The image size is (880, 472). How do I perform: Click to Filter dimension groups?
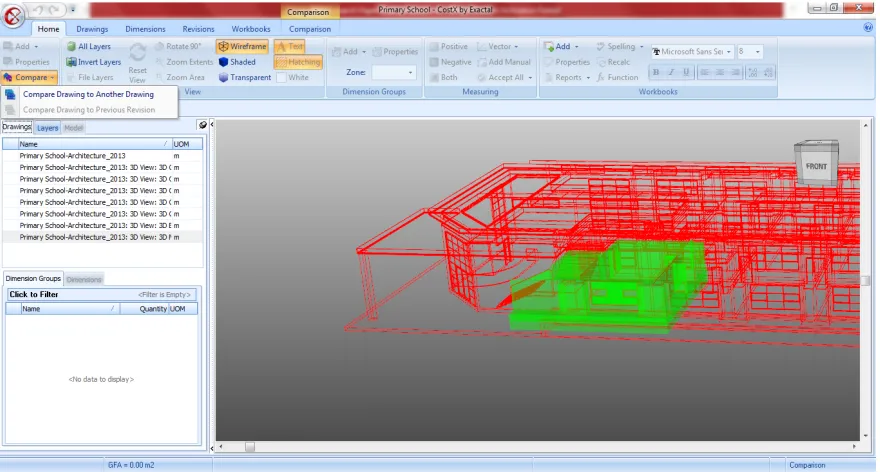point(101,294)
